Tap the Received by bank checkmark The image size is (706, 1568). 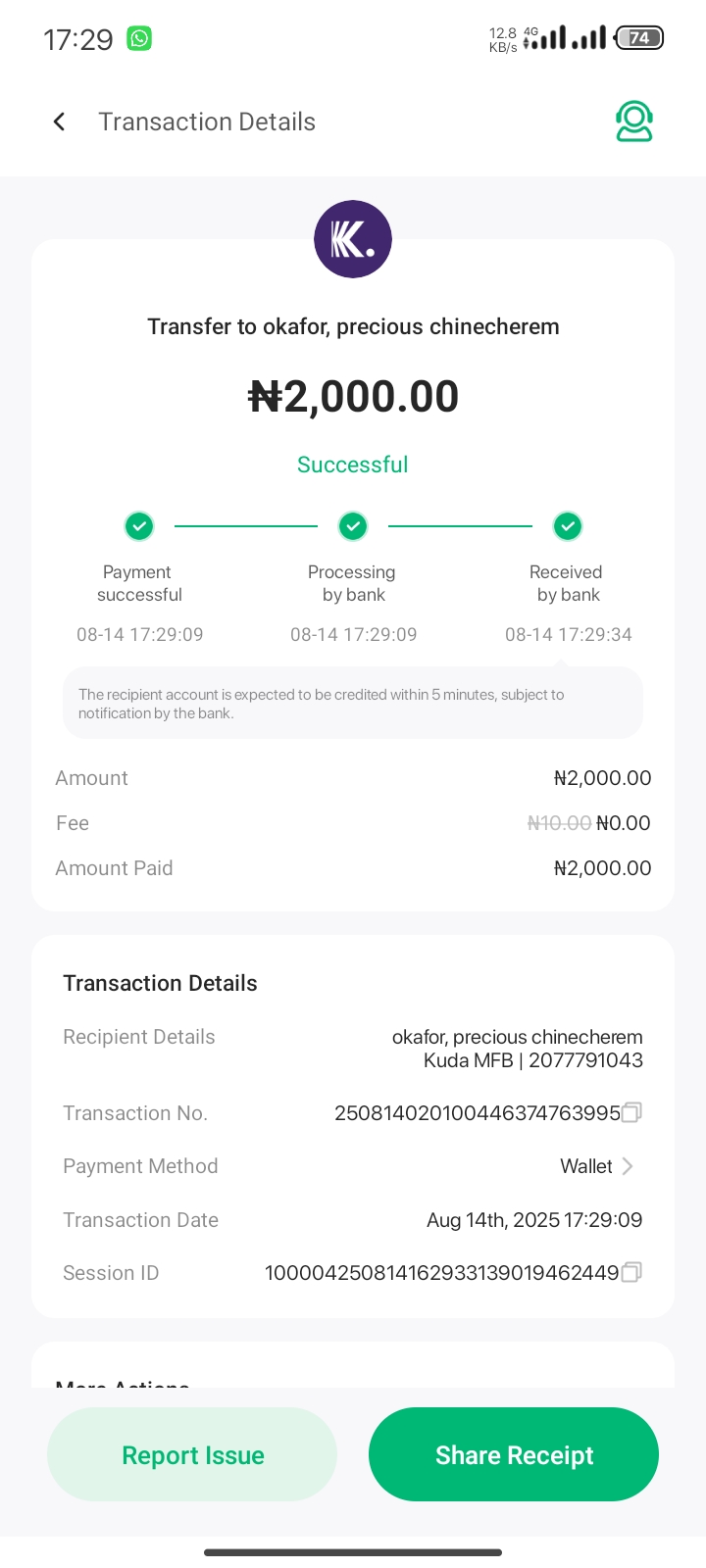568,526
